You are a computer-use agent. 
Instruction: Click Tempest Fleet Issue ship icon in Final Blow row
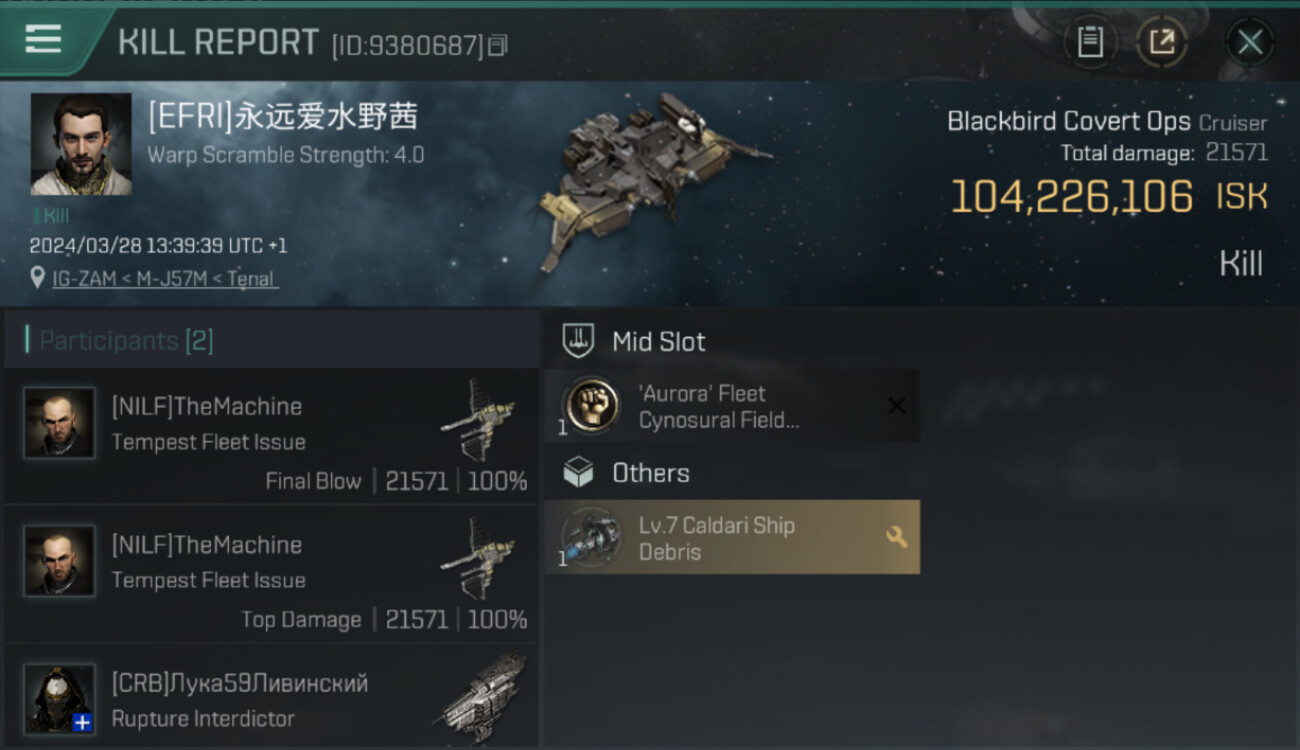click(478, 418)
